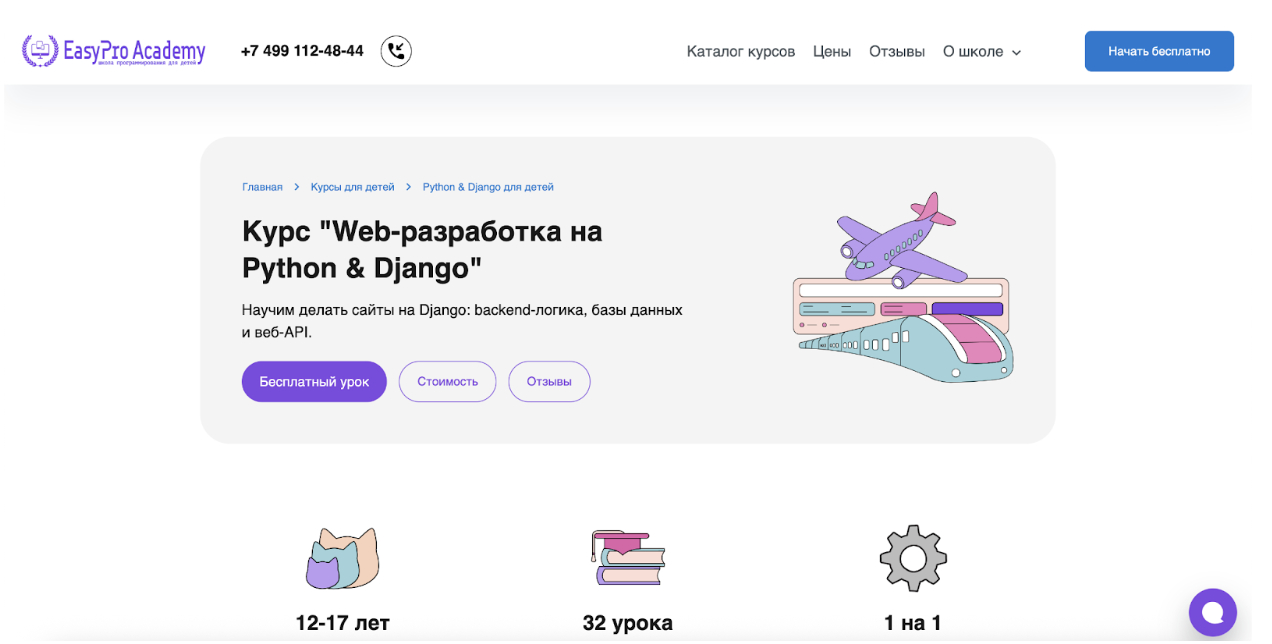Click the arrow beside О школе
The height and width of the screenshot is (644, 1272).
point(1017,52)
